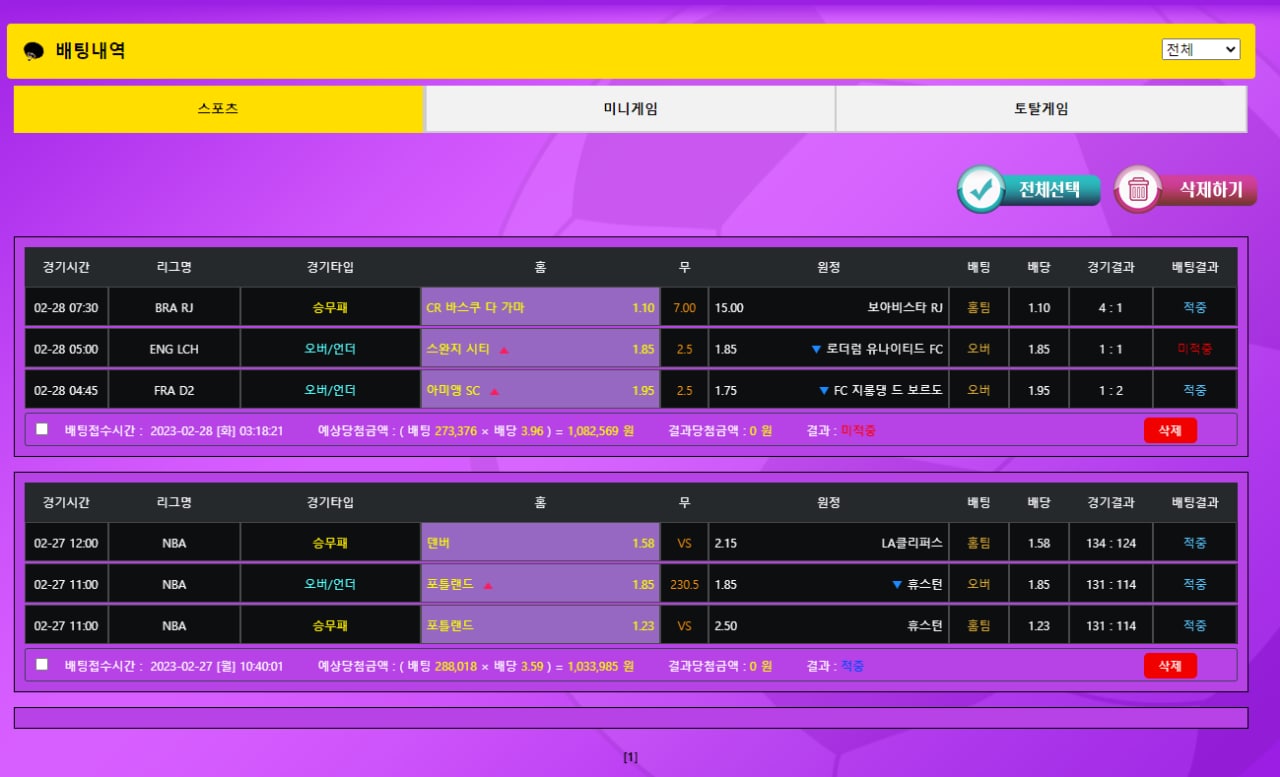Click the blue down arrow beside 로더럼 유나이티드 FC

816,350
